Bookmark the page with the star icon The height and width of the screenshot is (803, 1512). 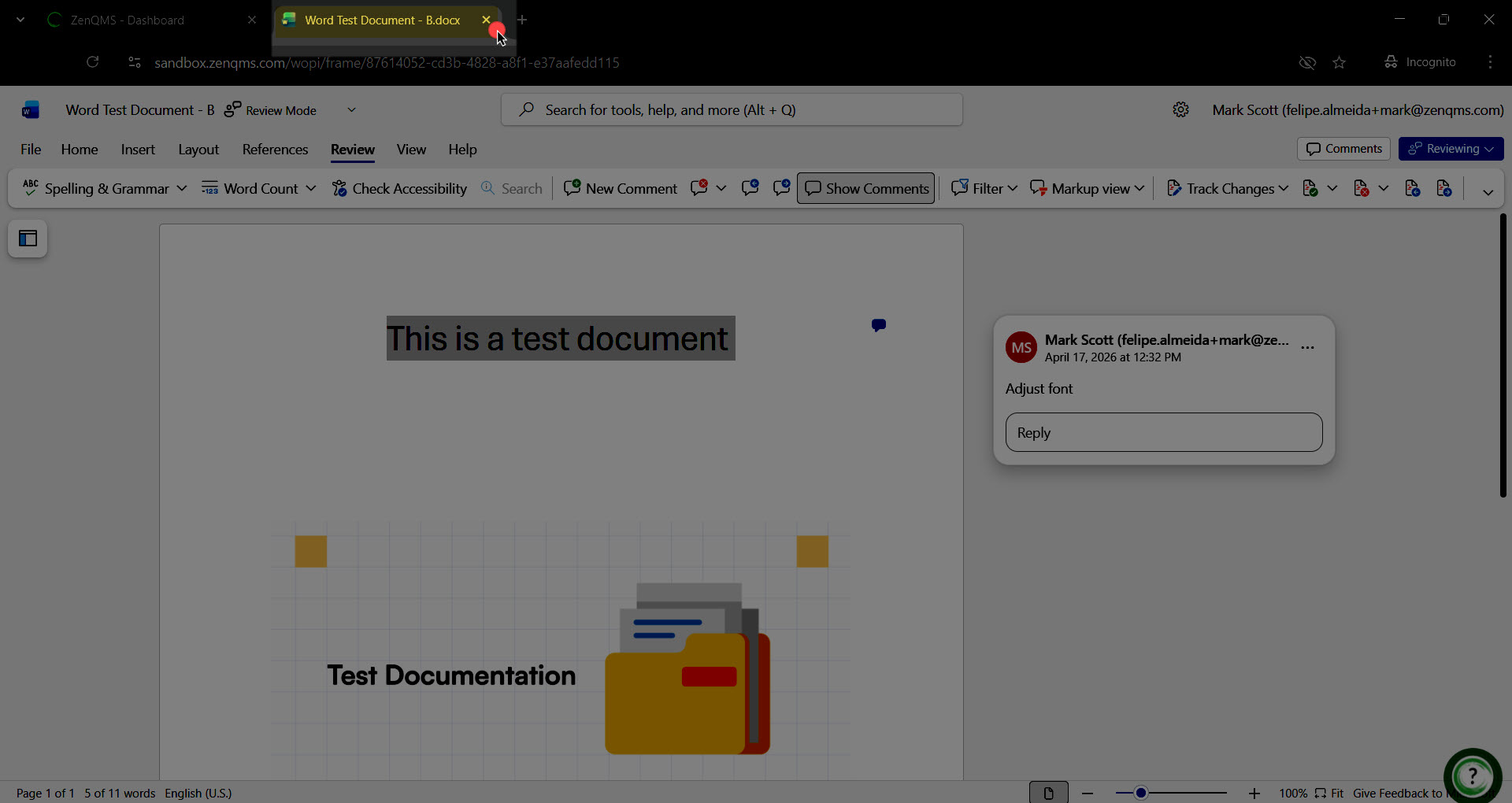tap(1340, 62)
